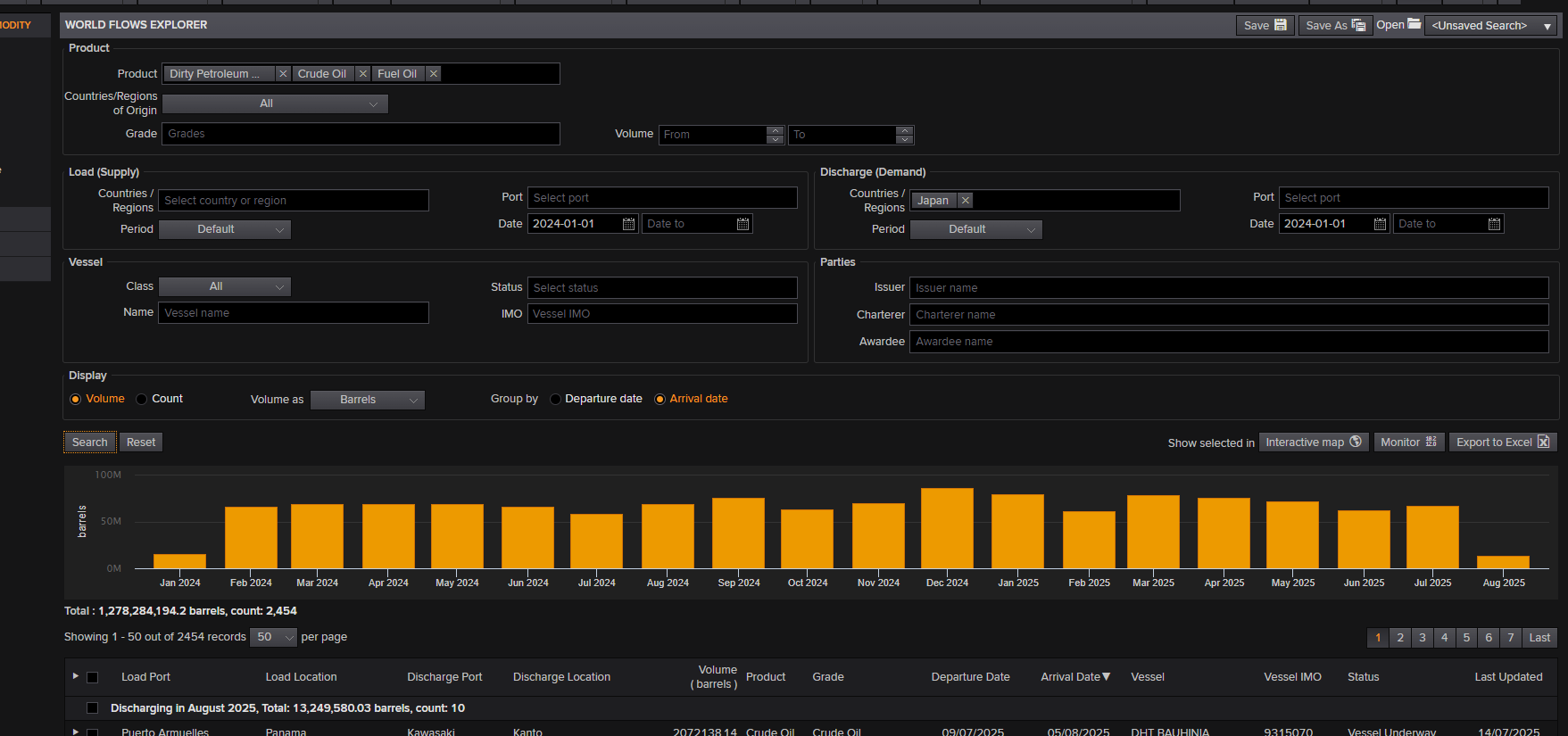Sort by Last Updated column header
This screenshot has height=736, width=1568.
click(x=1508, y=677)
